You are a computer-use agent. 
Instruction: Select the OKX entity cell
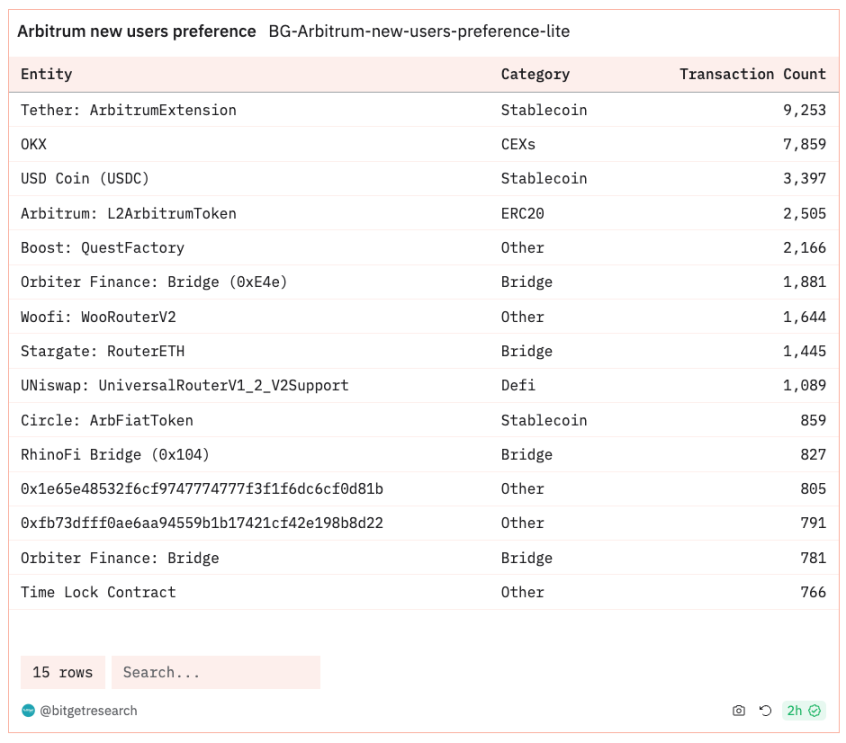[x=34, y=144]
